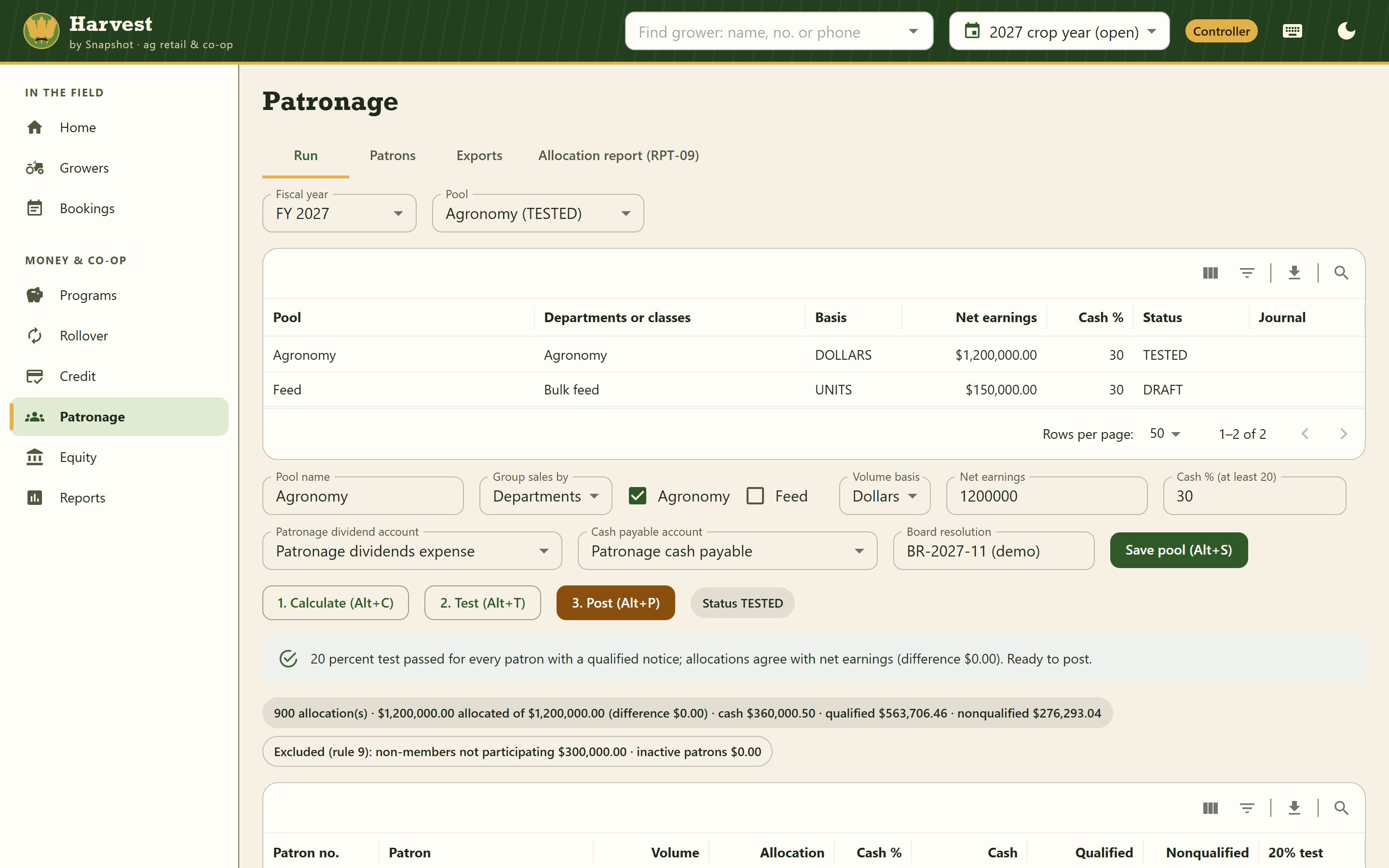The width and height of the screenshot is (1389, 868).
Task: Uncheck the Agronomy department checkbox
Action: [x=637, y=496]
